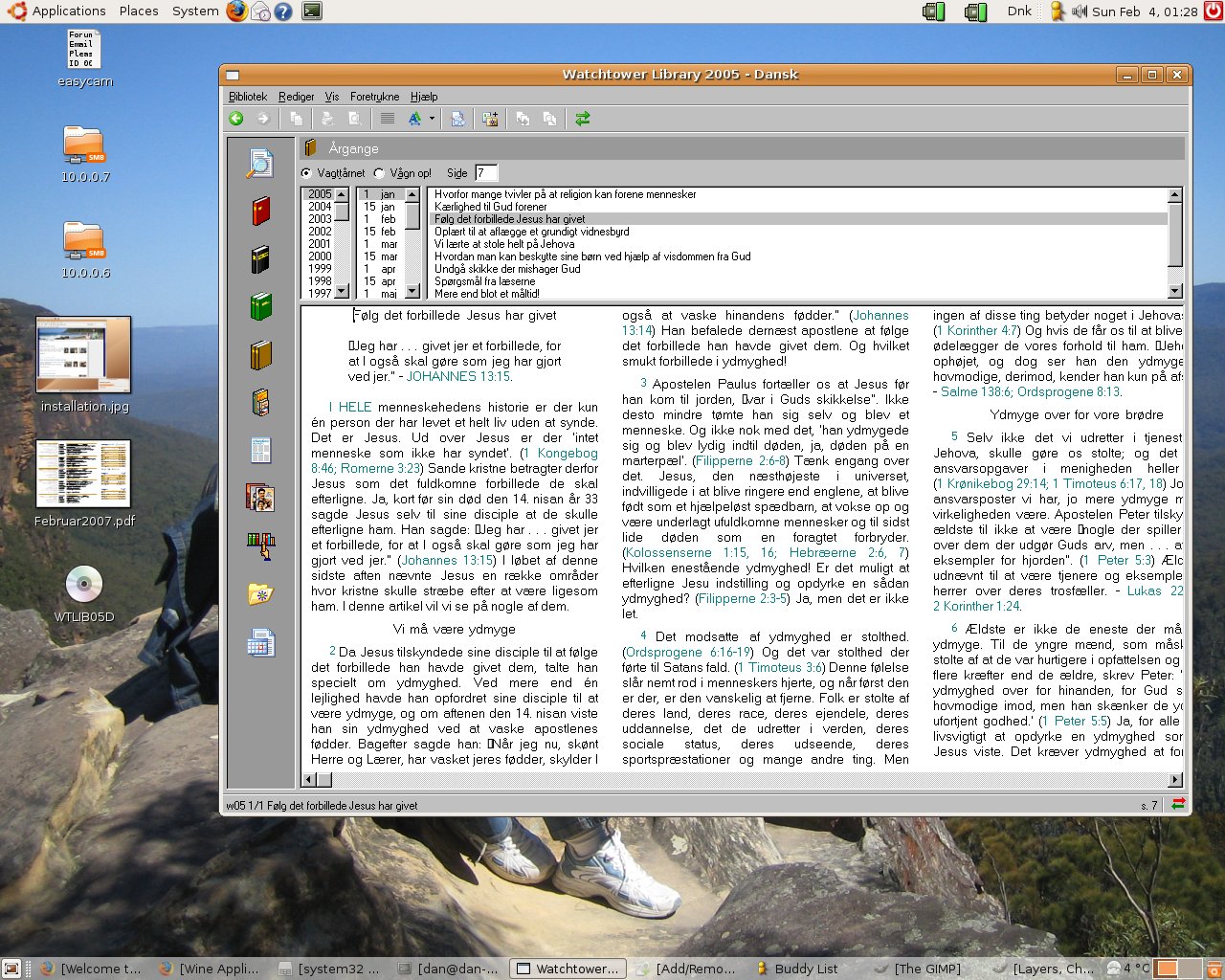Screen dimensions: 1225x980
Task: Open the green volumes sidebar icon
Action: 260,307
